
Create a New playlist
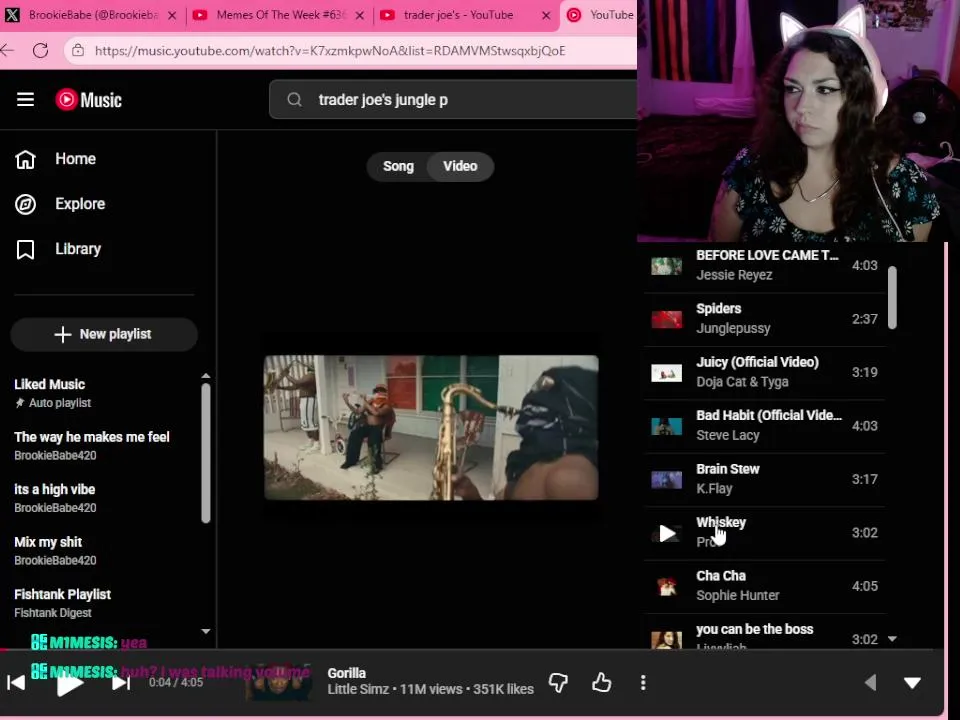103,334
